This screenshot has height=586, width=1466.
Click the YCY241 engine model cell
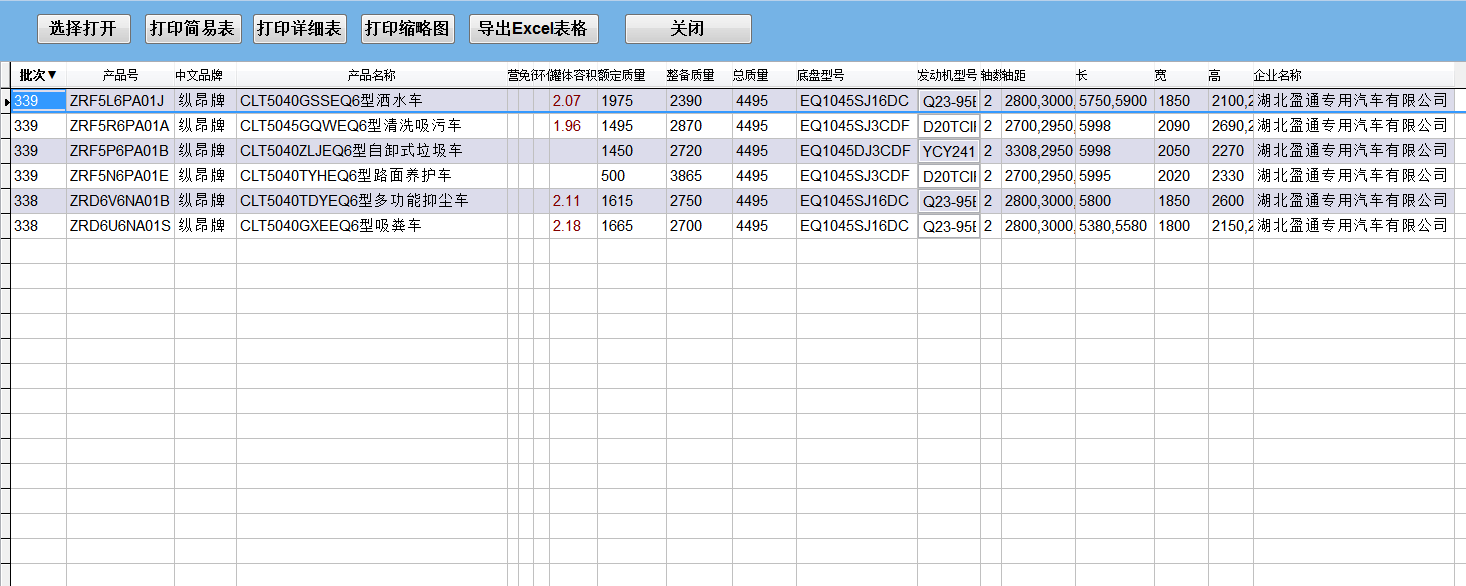click(x=948, y=151)
